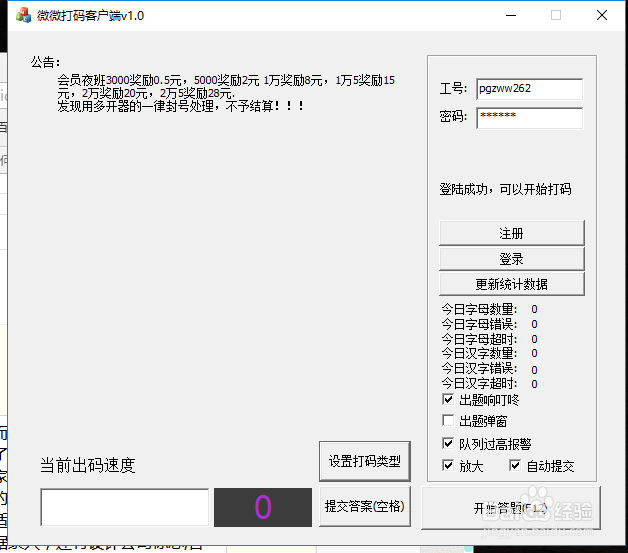The height and width of the screenshot is (553, 628).
Task: Click the 密码 password field
Action: pyautogui.click(x=529, y=118)
